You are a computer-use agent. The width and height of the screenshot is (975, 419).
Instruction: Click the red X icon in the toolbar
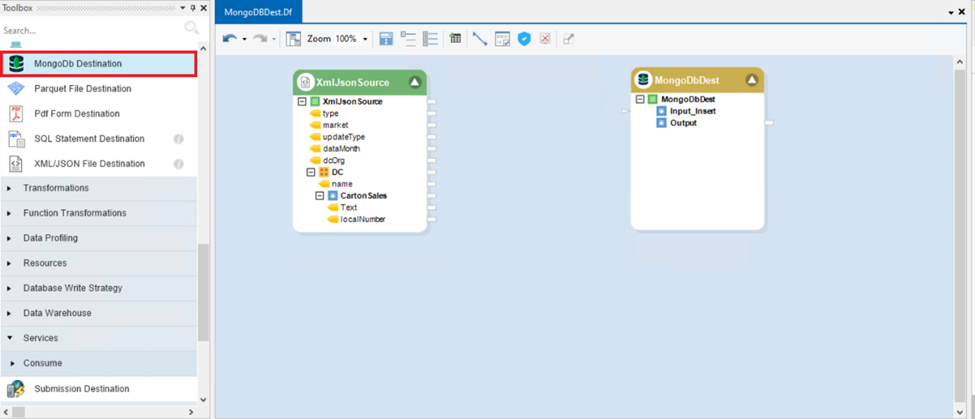click(545, 39)
